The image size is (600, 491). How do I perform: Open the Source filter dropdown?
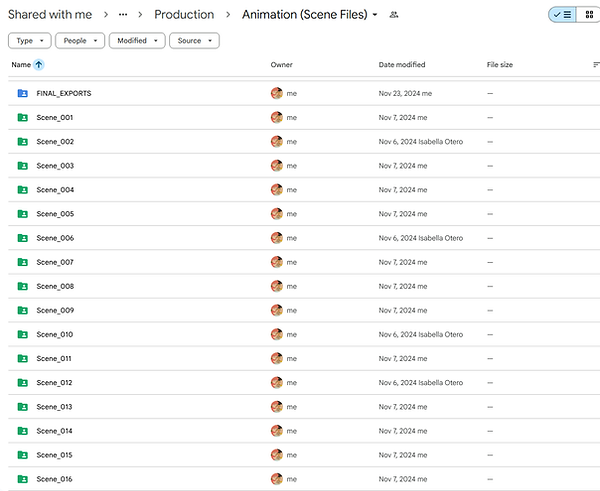point(194,41)
